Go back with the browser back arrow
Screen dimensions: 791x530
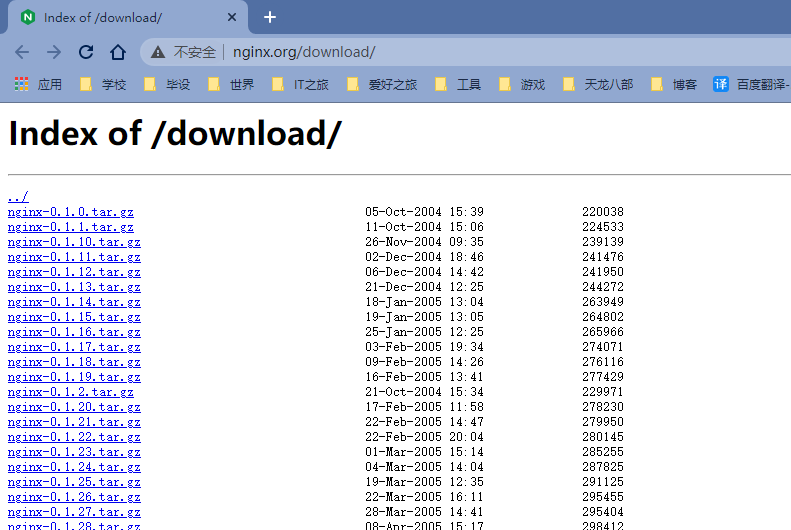coord(22,52)
